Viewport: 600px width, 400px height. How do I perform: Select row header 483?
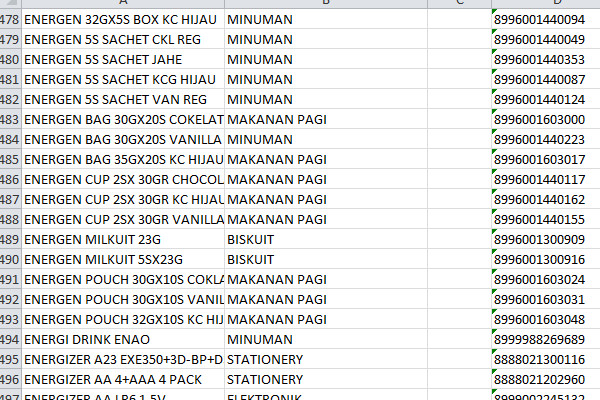tap(10, 119)
